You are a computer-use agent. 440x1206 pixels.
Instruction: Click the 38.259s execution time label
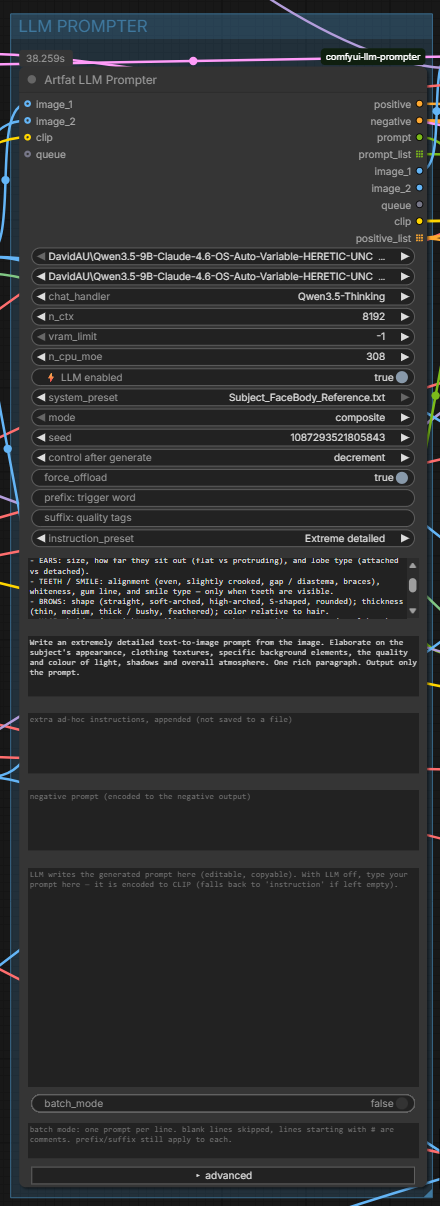coord(46,59)
